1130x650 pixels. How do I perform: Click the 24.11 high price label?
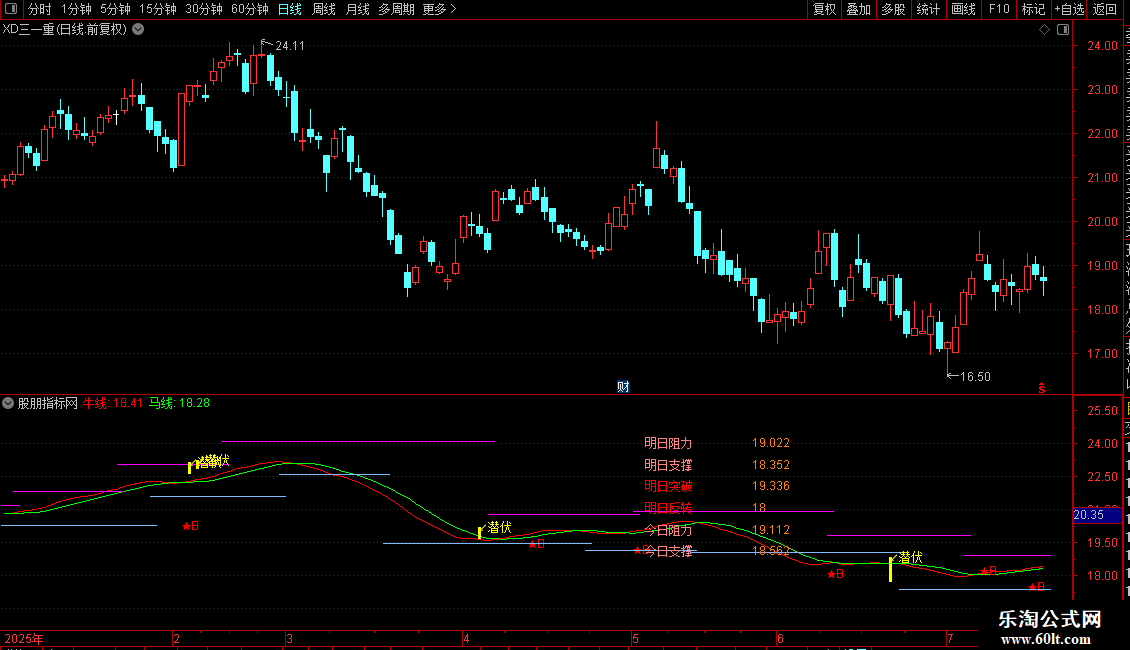point(290,46)
